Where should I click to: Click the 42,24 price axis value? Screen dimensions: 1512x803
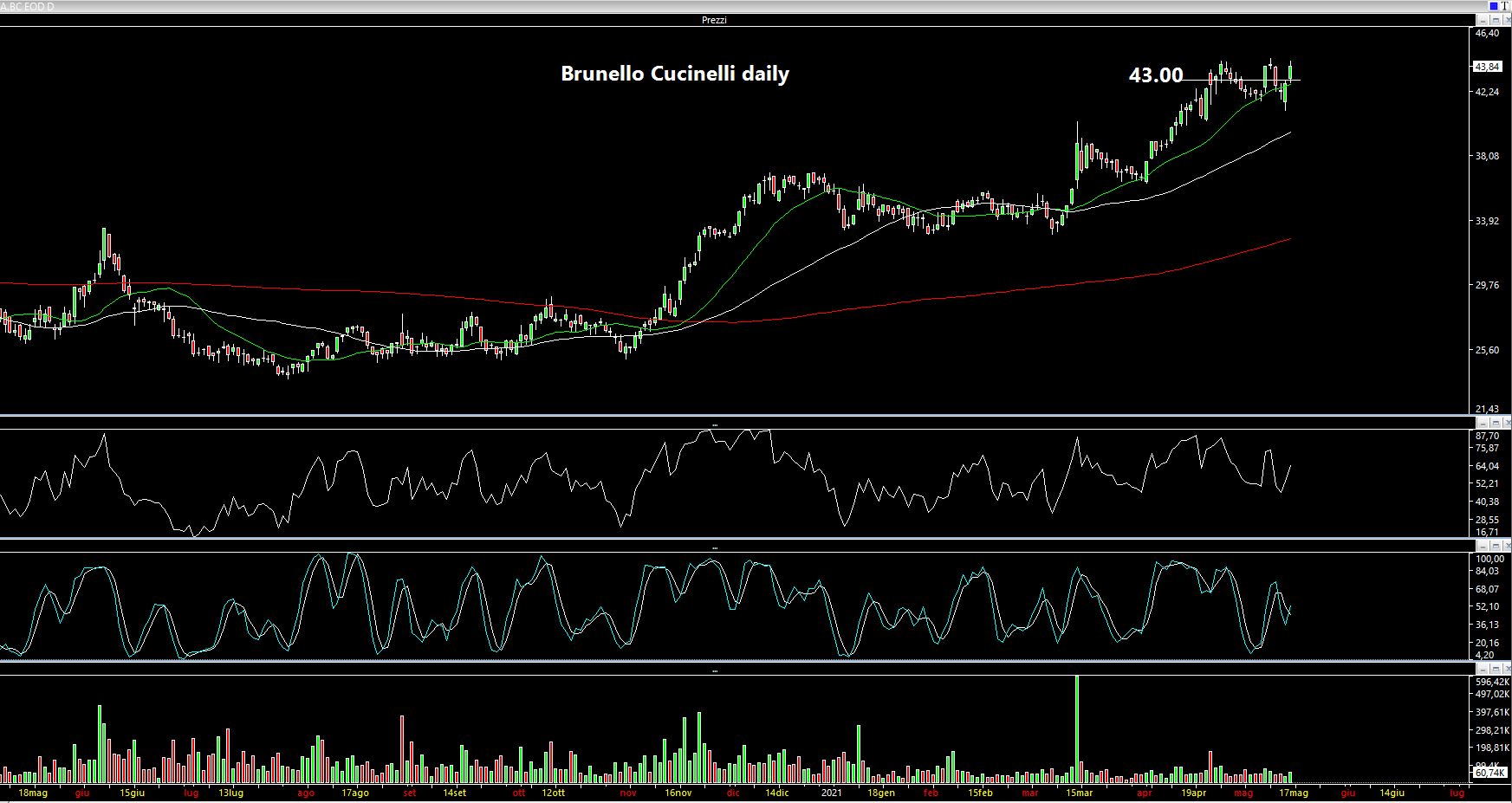pyautogui.click(x=1487, y=92)
